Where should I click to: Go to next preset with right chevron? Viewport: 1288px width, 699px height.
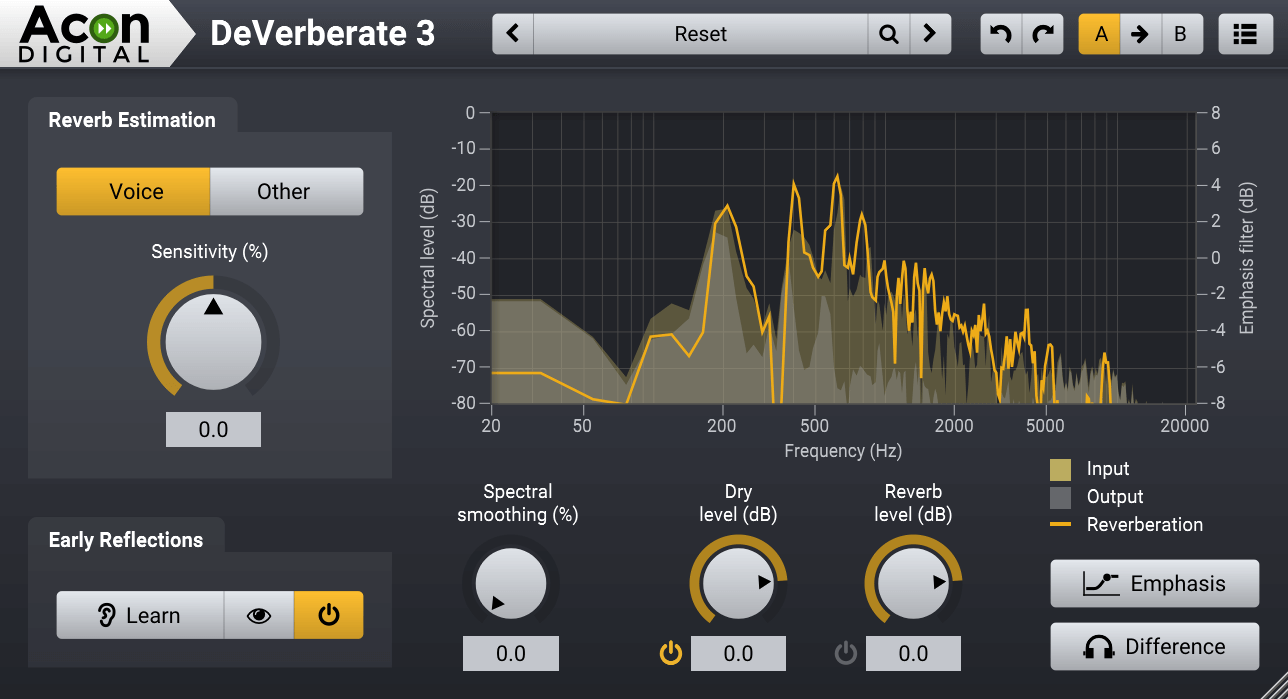pos(930,33)
